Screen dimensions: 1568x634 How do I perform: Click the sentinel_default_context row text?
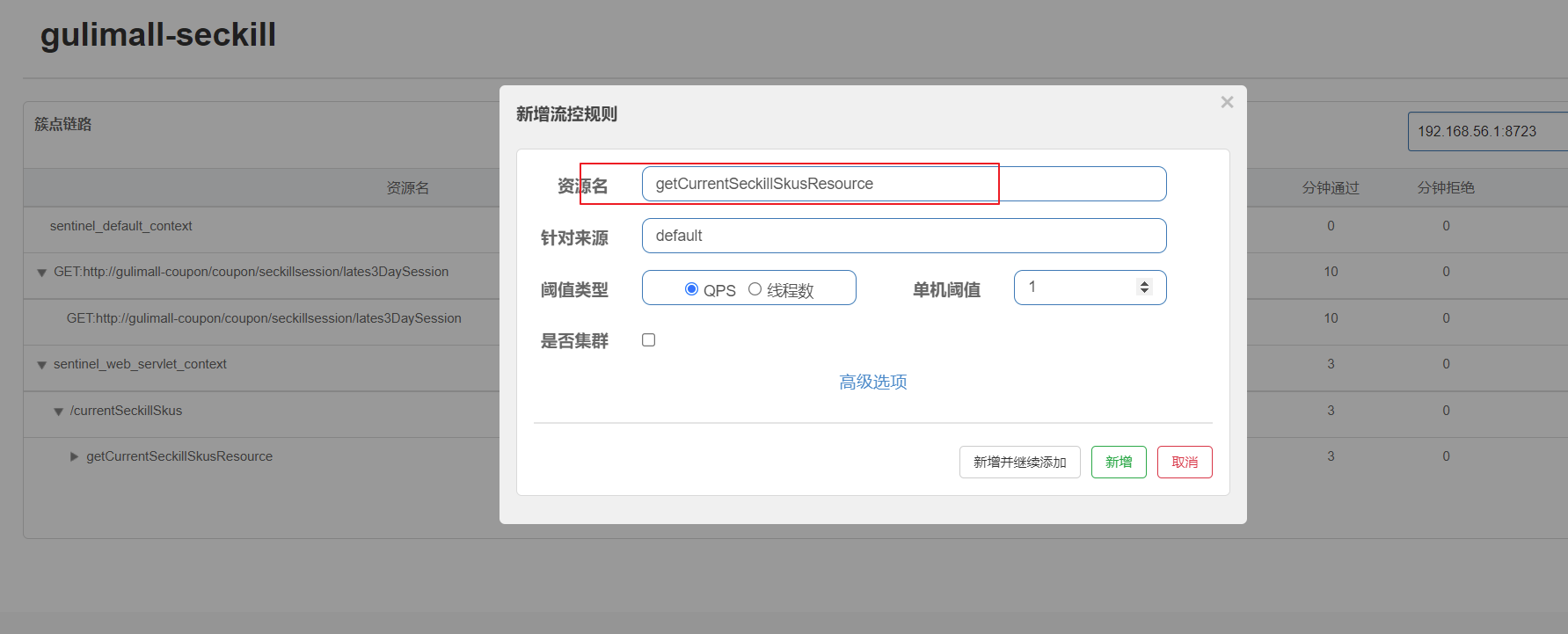[x=120, y=226]
